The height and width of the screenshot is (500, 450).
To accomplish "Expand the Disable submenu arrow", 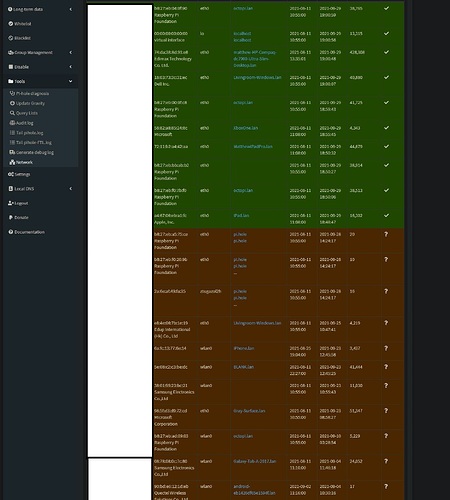I will [70, 67].
